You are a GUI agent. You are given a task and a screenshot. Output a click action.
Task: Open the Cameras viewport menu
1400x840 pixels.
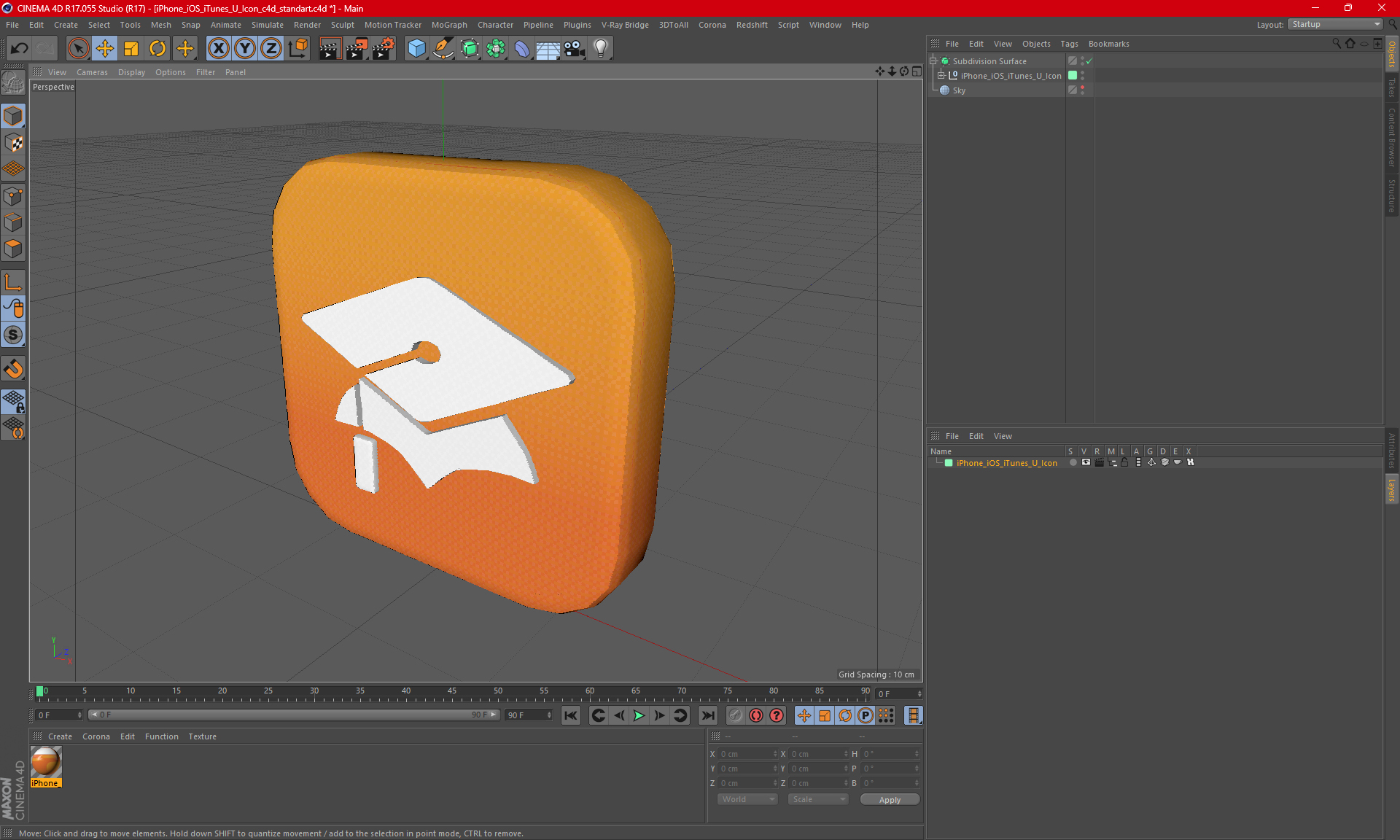[92, 72]
